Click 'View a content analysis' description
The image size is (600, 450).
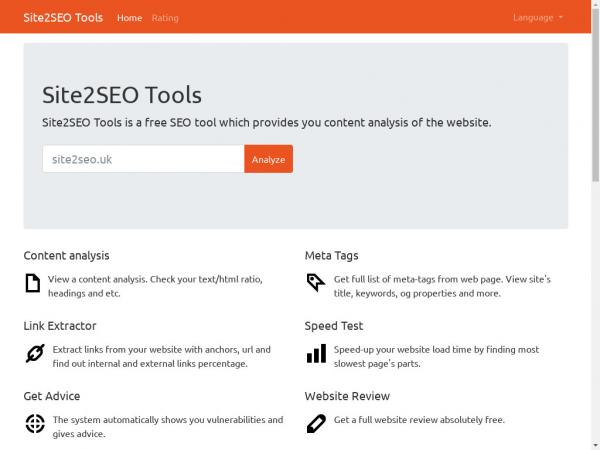point(155,286)
